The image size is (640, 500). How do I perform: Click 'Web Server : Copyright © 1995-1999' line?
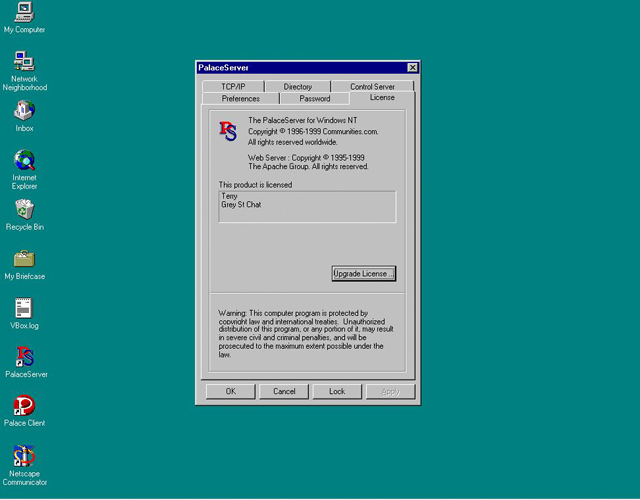(x=306, y=158)
